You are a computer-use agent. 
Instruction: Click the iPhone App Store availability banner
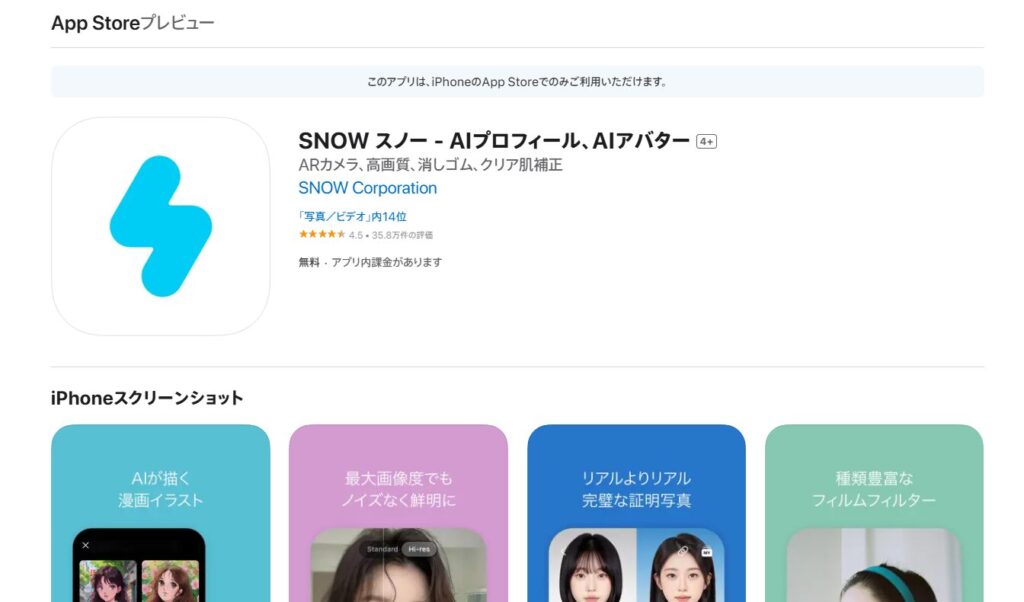click(x=517, y=82)
